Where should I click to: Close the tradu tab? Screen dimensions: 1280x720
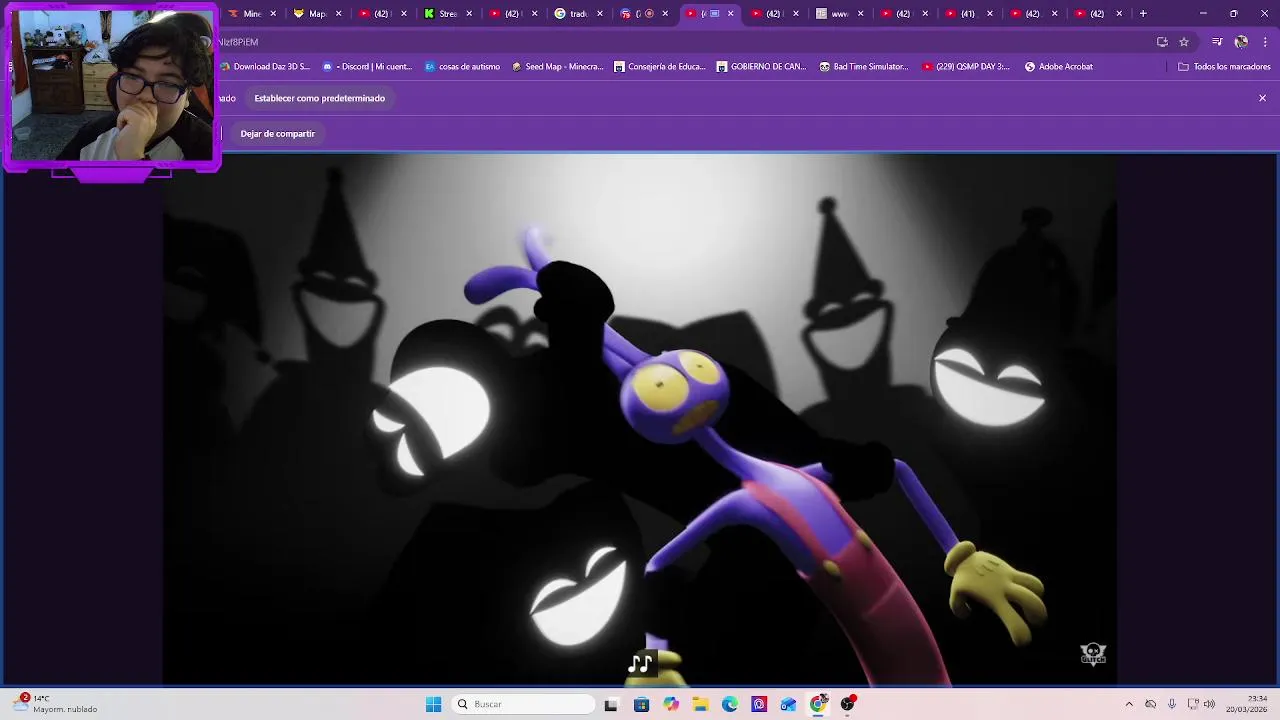(599, 14)
